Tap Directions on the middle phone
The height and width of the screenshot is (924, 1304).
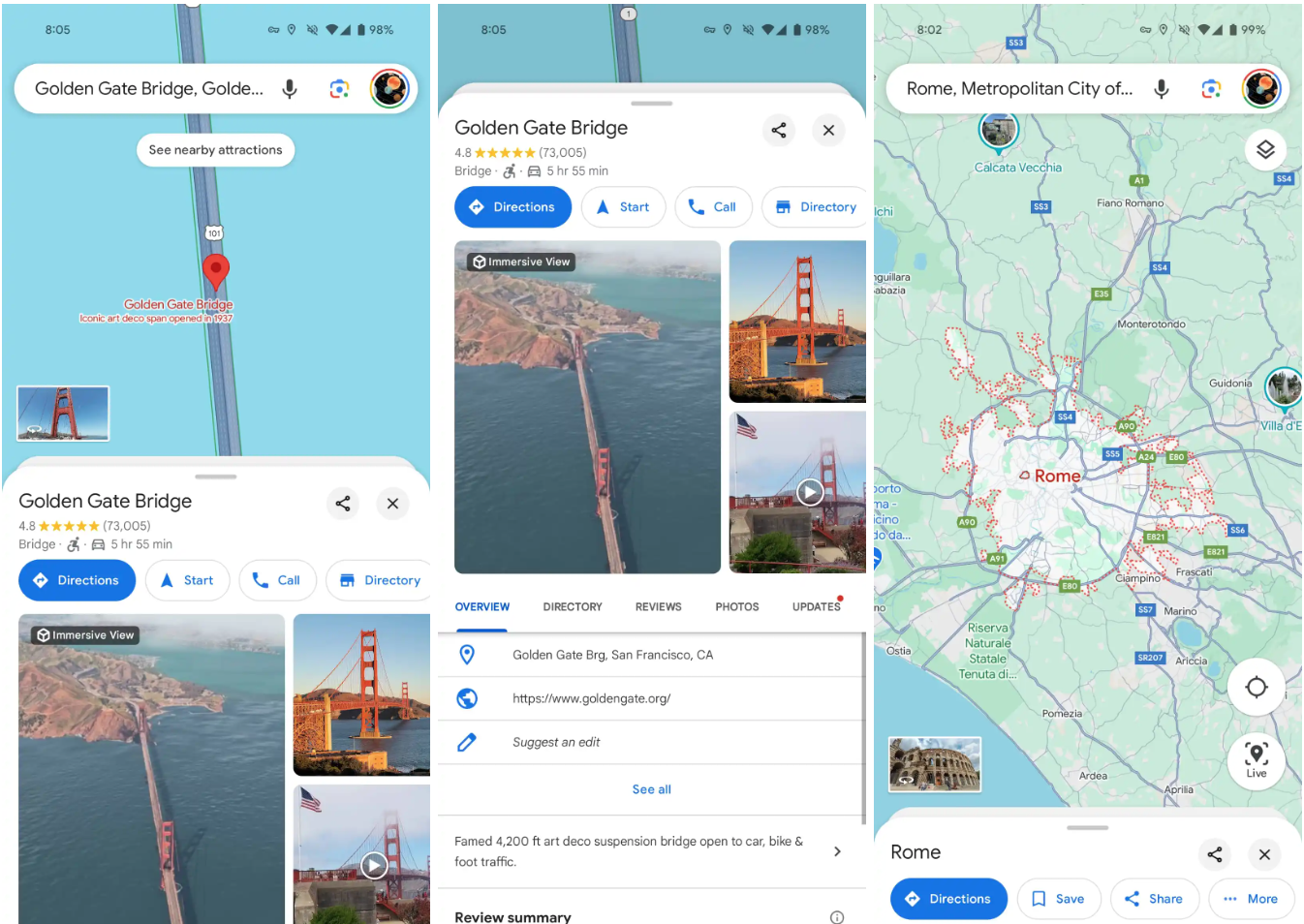[x=512, y=207]
